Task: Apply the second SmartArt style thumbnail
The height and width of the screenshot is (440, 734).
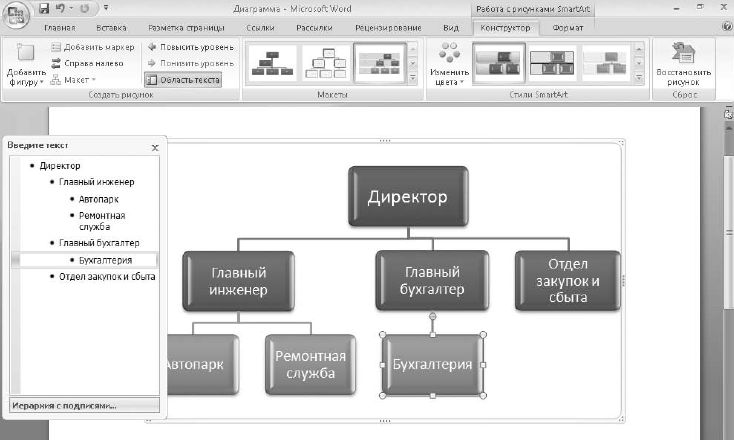Action: 552,64
